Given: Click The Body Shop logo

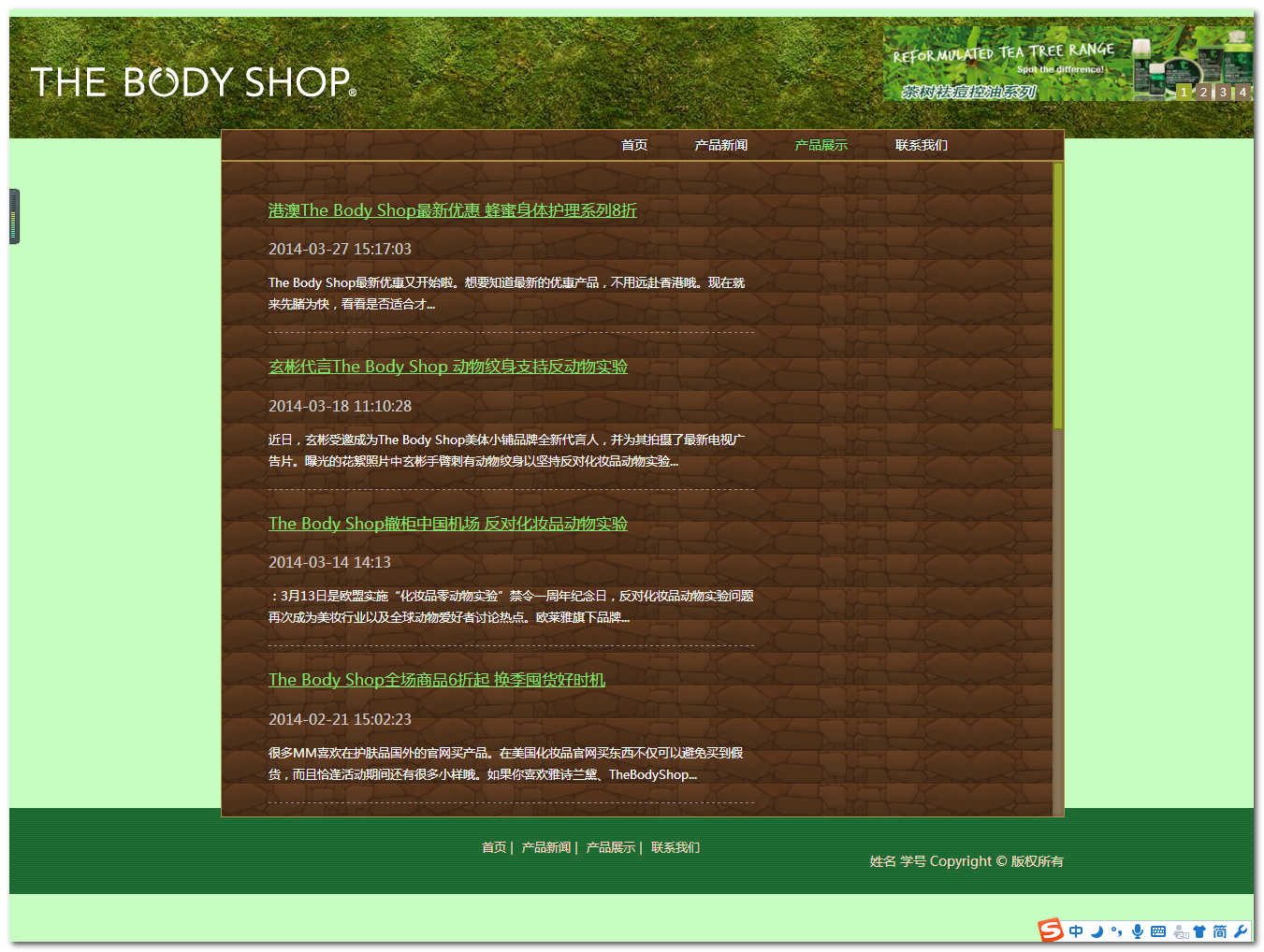Looking at the screenshot, I should [194, 82].
